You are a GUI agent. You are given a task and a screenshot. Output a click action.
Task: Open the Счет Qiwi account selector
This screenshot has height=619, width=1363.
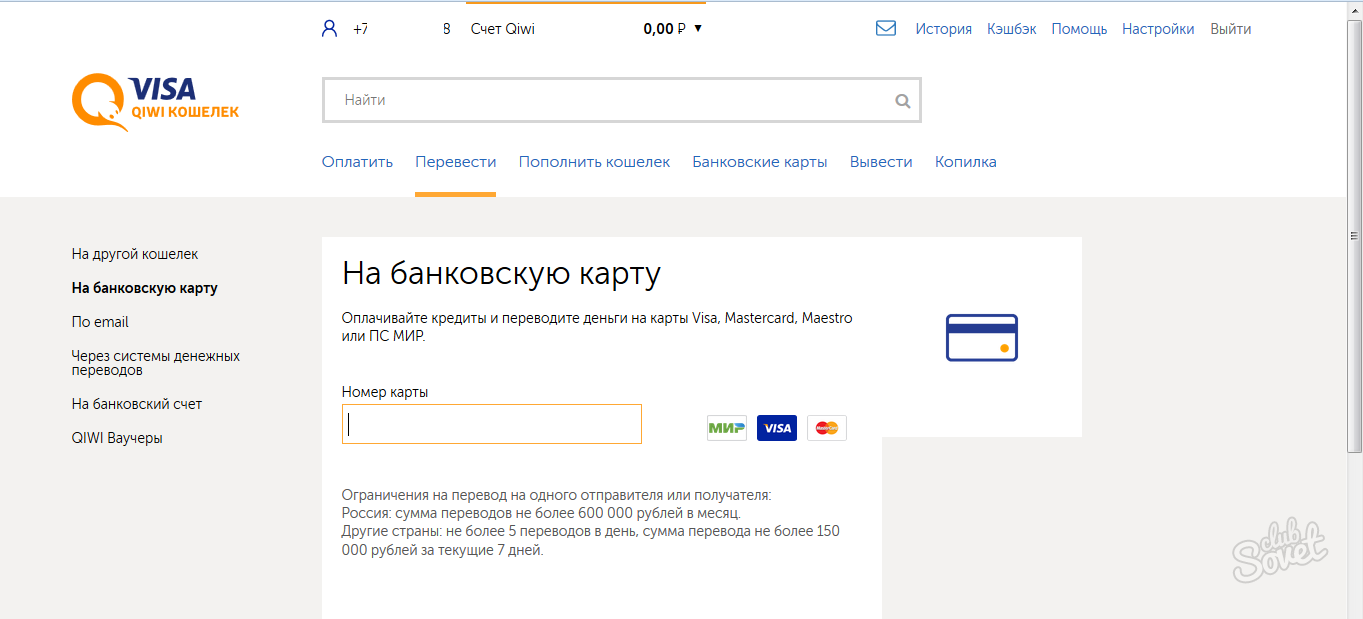click(x=502, y=29)
